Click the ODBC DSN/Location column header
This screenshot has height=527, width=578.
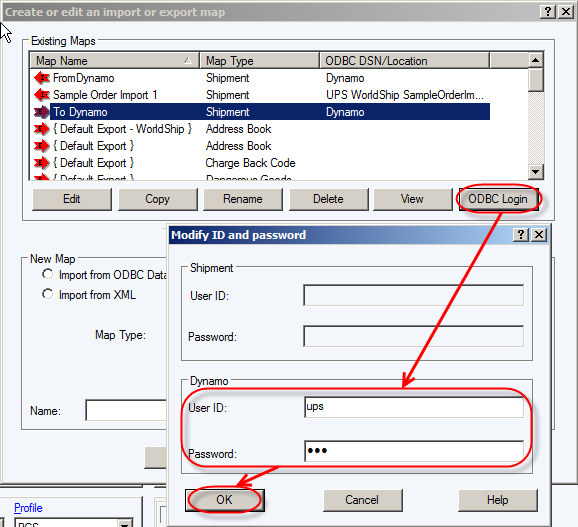404,60
